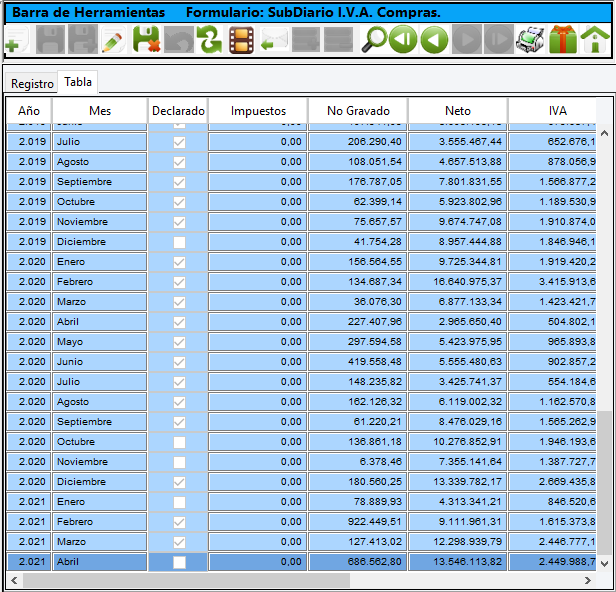Switch to the Registro tab
Image resolution: width=616 pixels, height=592 pixels.
point(32,84)
